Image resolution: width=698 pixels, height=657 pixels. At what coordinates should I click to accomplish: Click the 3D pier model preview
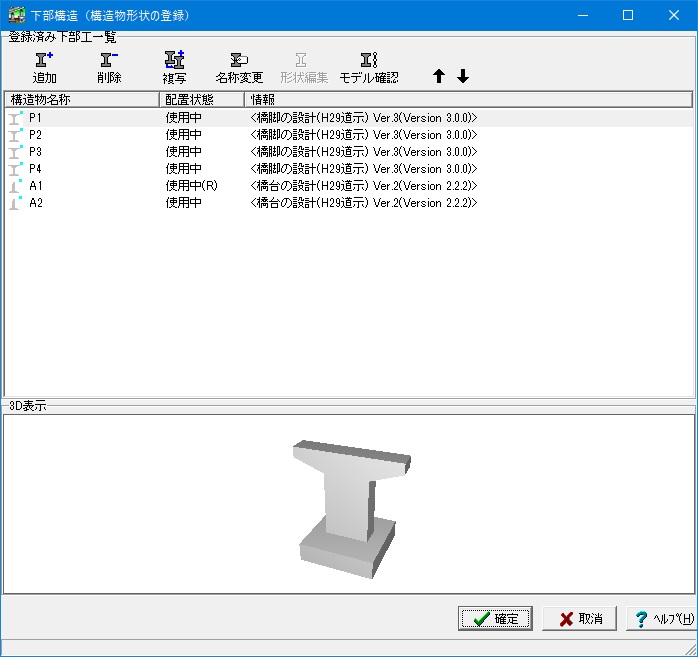point(351,509)
